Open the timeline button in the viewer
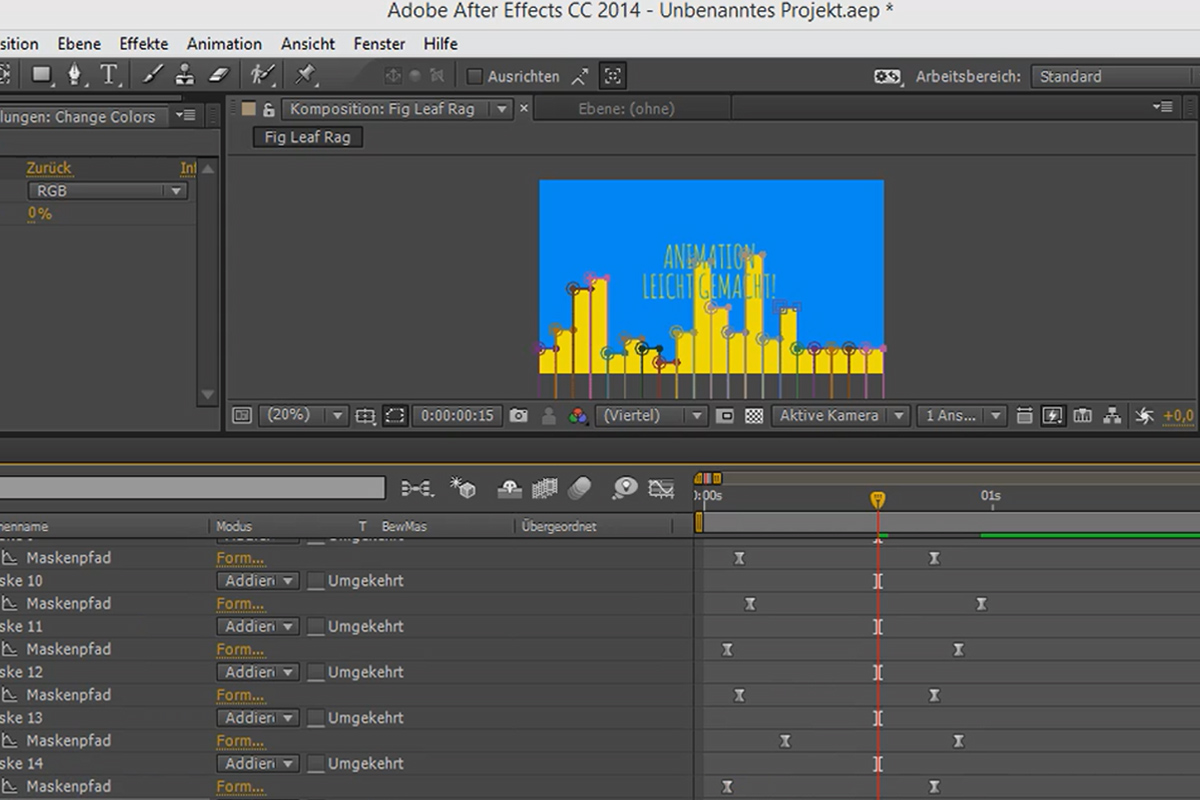This screenshot has width=1200, height=800. pyautogui.click(x=1082, y=415)
